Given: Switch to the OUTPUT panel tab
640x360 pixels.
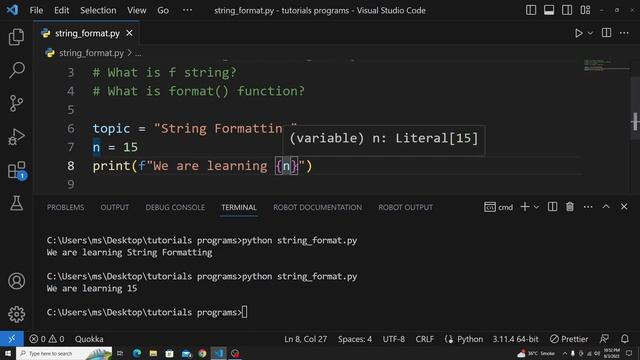Looking at the screenshot, I should [115, 207].
